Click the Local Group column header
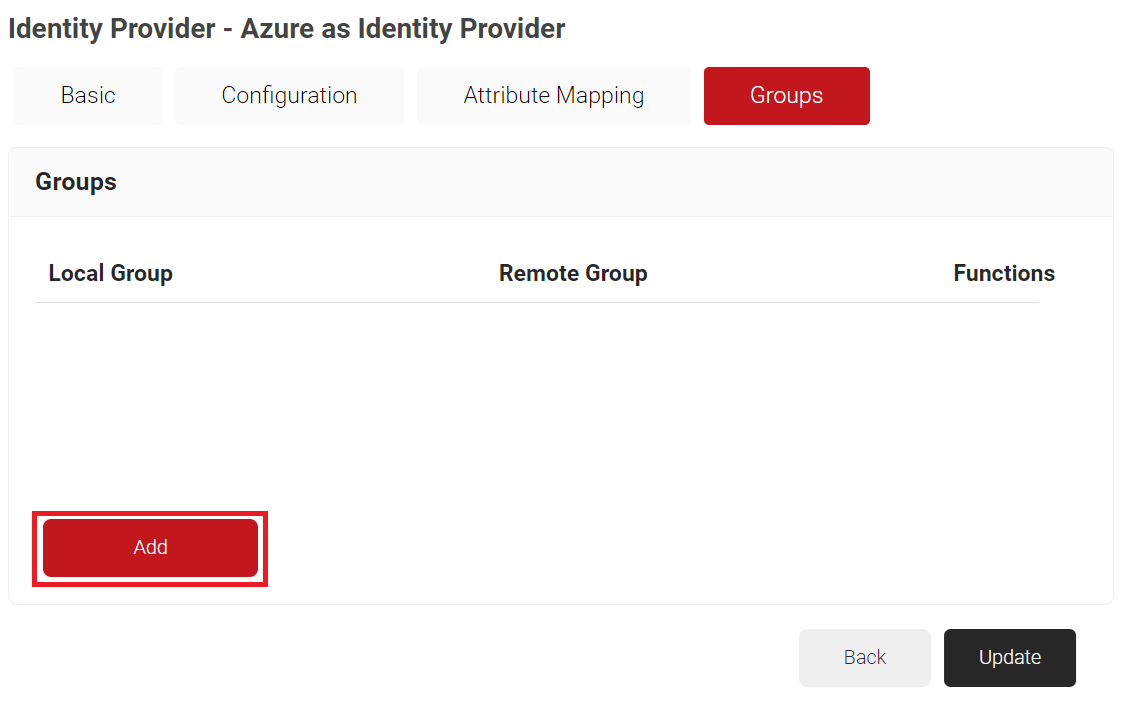Screen dimensions: 1122x701 (x=110, y=273)
